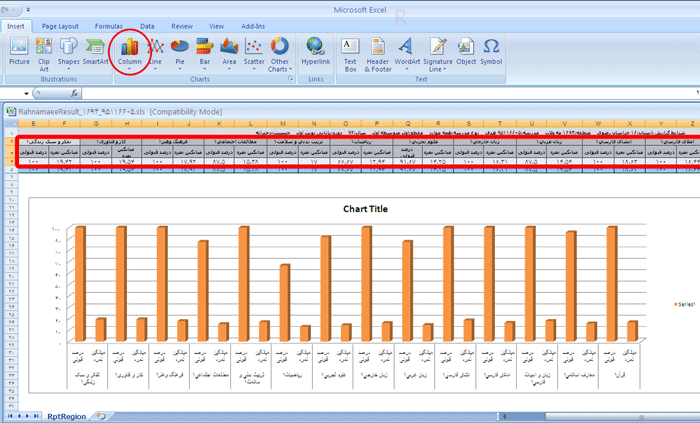Screen dimensions: 700x423
Task: Switch to the View tab
Action: click(216, 26)
